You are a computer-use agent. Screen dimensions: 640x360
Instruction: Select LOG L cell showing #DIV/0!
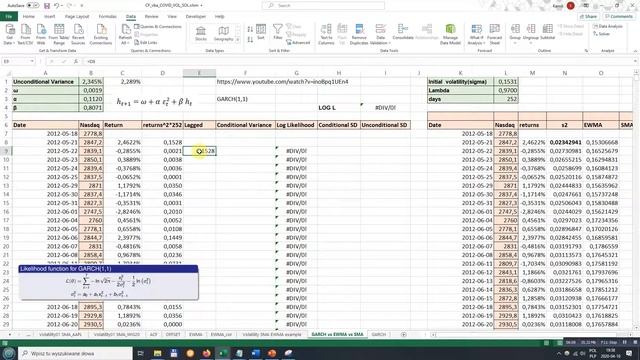[x=385, y=108]
